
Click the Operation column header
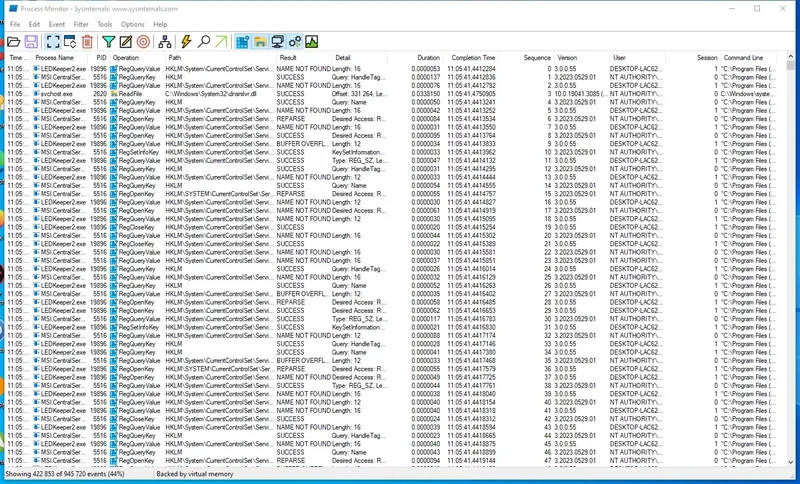coord(137,58)
